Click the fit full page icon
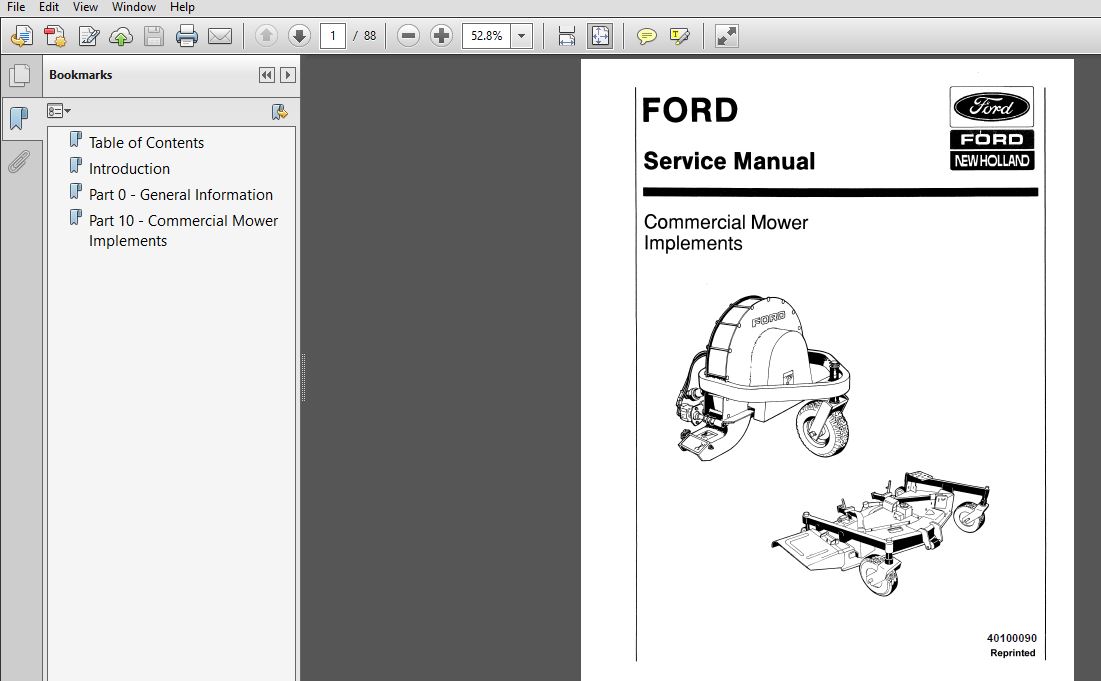The image size is (1101, 681). (600, 36)
